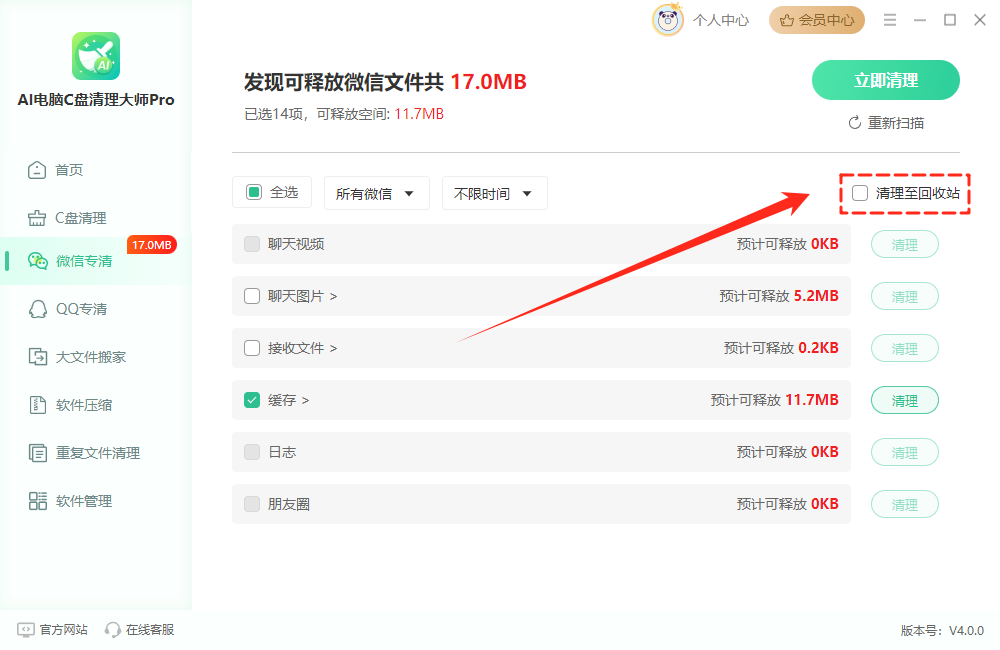Open 会员中心 button

point(816,20)
